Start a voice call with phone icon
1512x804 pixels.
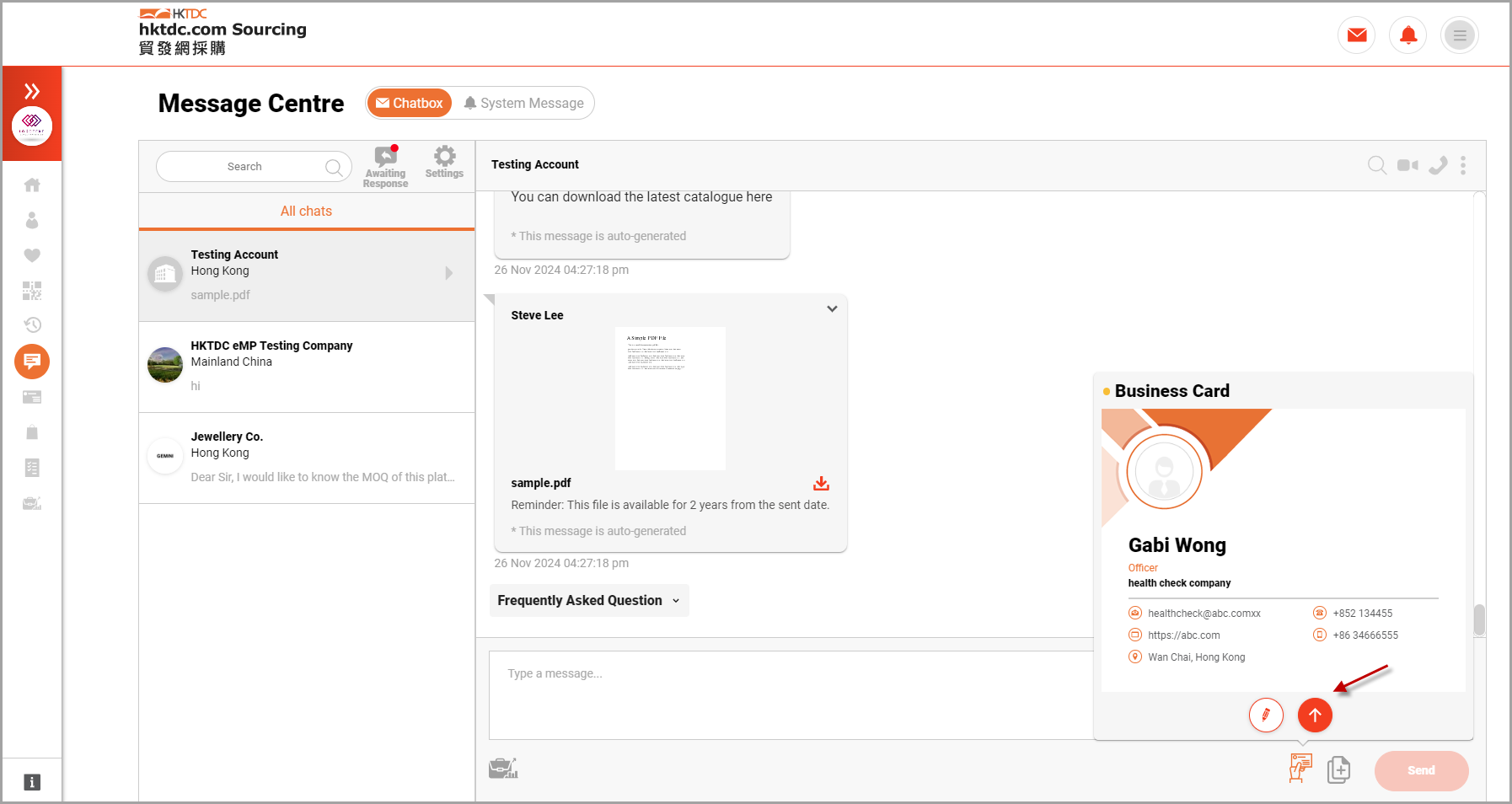pyautogui.click(x=1438, y=165)
